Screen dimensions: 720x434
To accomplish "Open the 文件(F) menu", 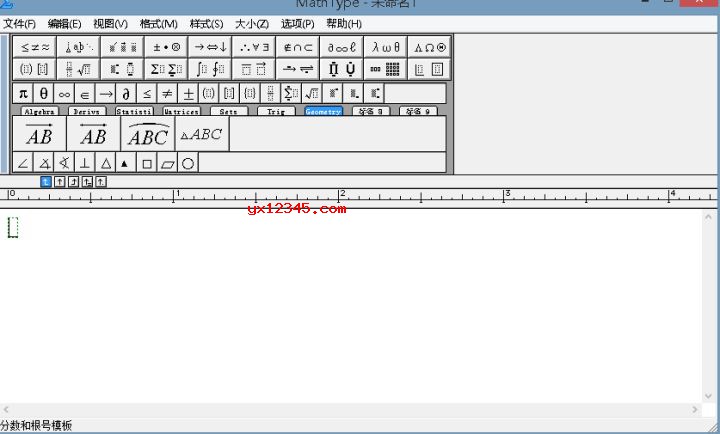I will click(x=19, y=24).
